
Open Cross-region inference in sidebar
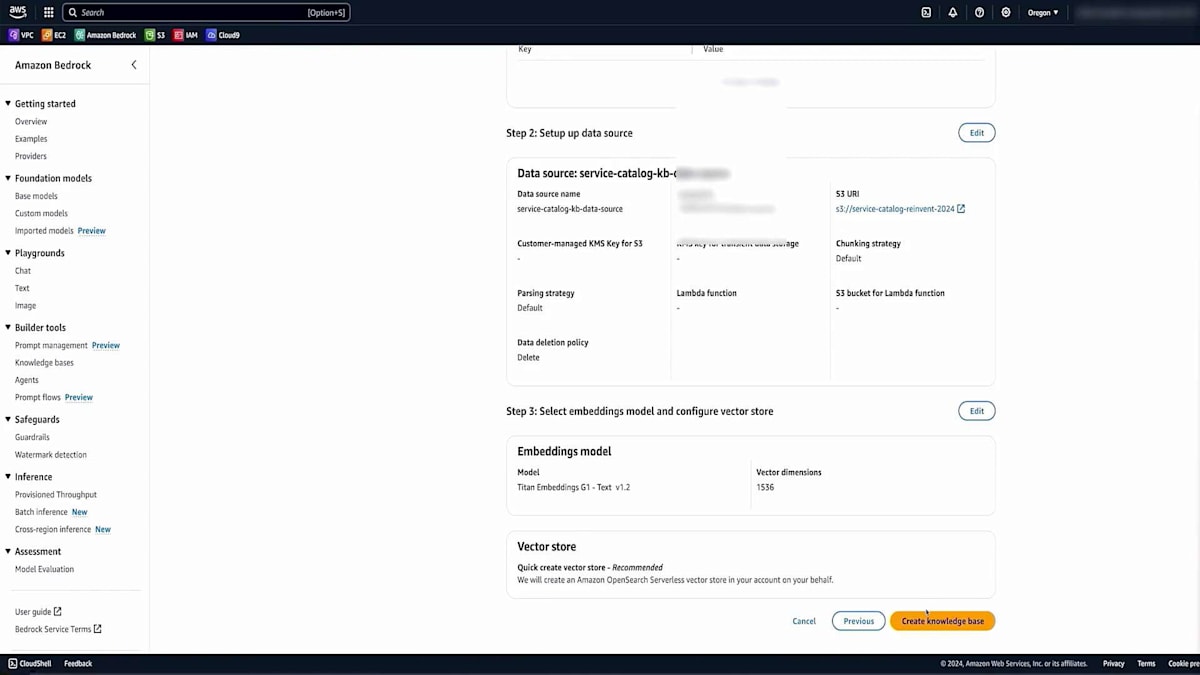[x=53, y=530]
